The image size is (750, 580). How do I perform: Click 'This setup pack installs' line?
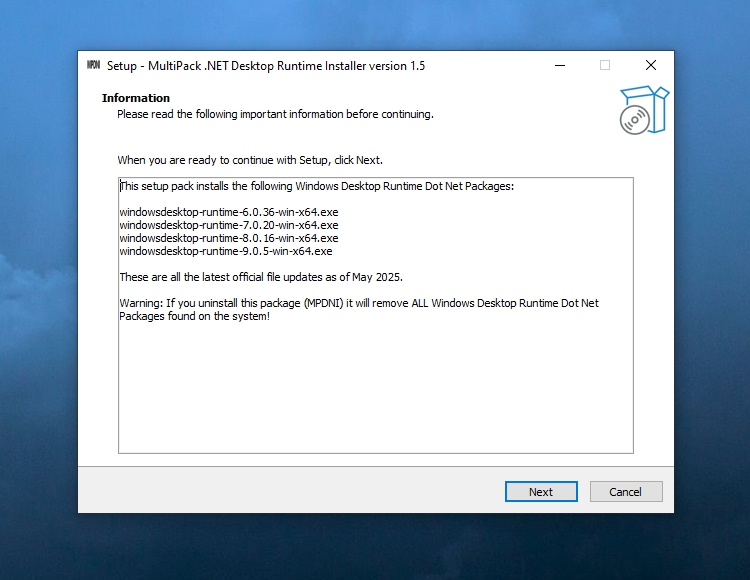(317, 186)
